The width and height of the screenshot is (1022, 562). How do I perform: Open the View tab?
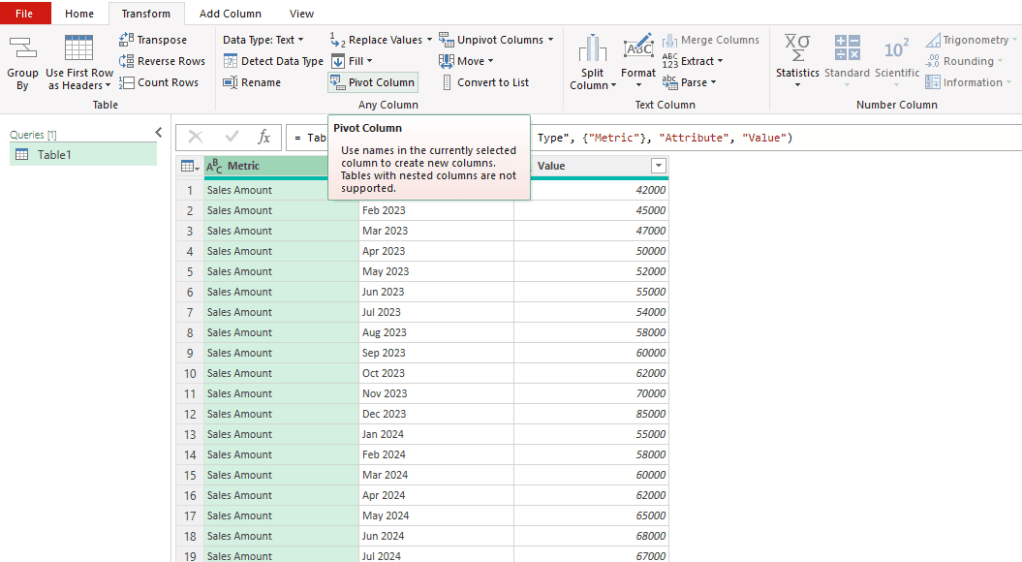tap(301, 14)
